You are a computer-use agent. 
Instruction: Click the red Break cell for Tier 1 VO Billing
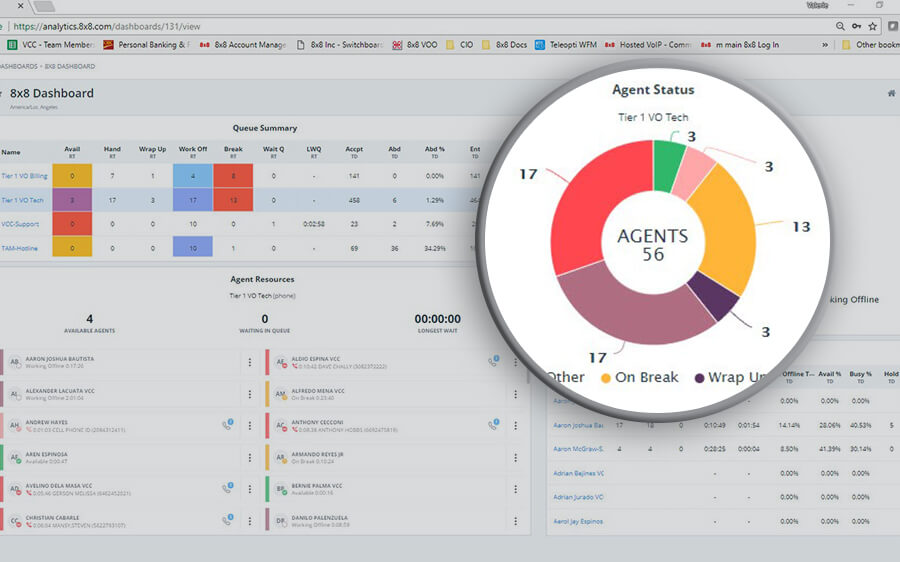[233, 176]
